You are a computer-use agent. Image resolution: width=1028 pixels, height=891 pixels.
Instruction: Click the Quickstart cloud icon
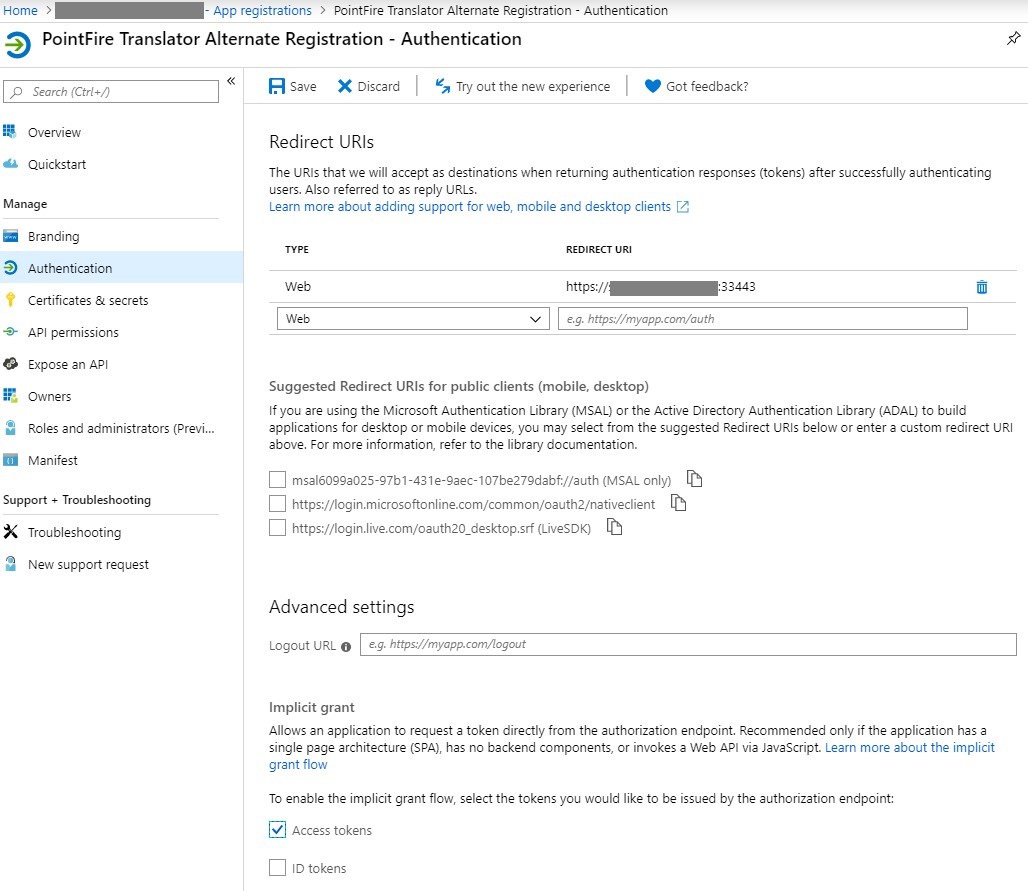[x=10, y=163]
